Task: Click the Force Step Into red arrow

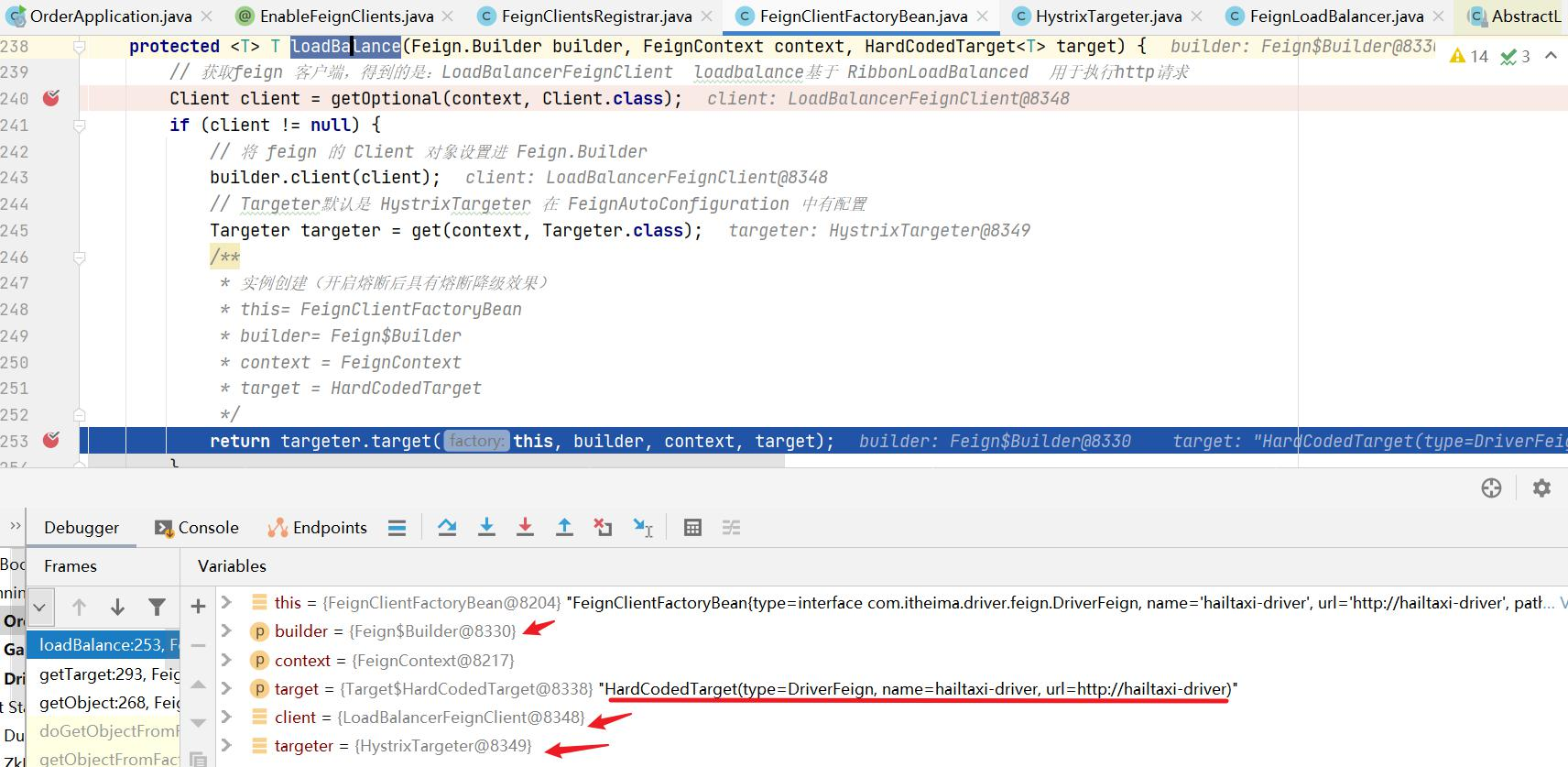Action: click(x=525, y=527)
